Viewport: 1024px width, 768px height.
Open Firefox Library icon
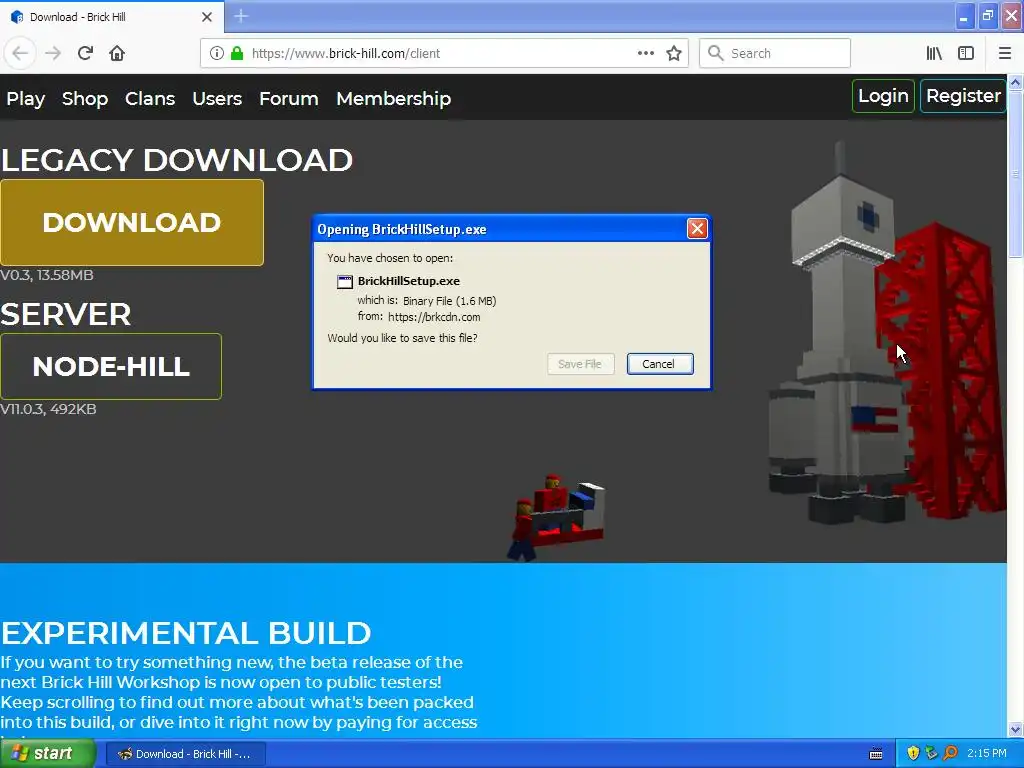click(x=934, y=53)
